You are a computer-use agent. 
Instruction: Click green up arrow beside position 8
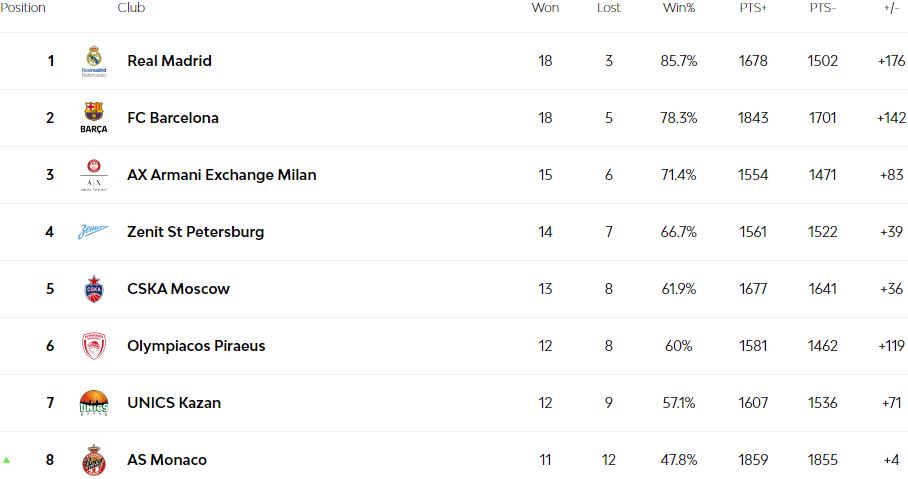pyautogui.click(x=6, y=460)
